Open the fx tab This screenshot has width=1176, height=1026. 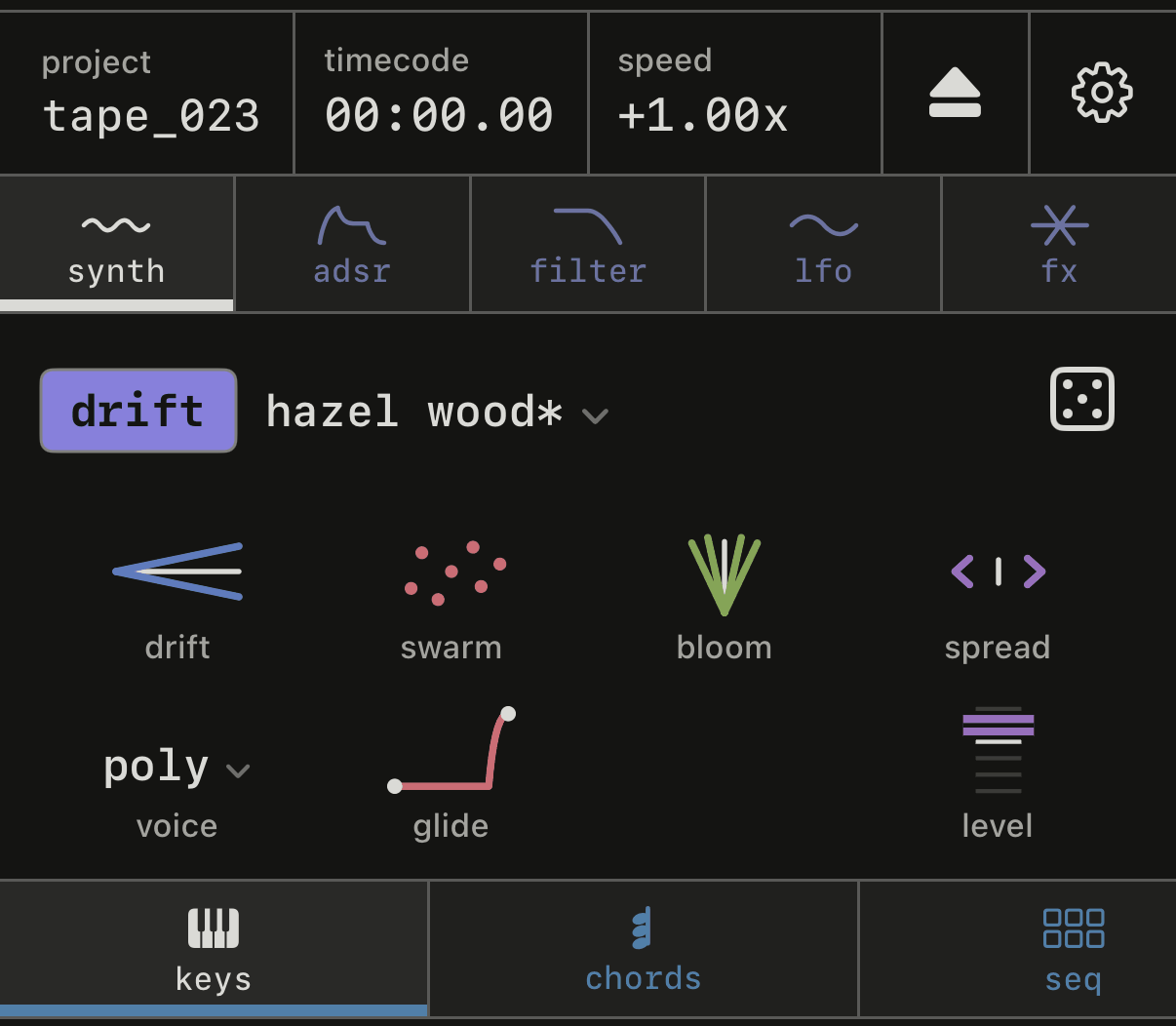click(x=1059, y=244)
